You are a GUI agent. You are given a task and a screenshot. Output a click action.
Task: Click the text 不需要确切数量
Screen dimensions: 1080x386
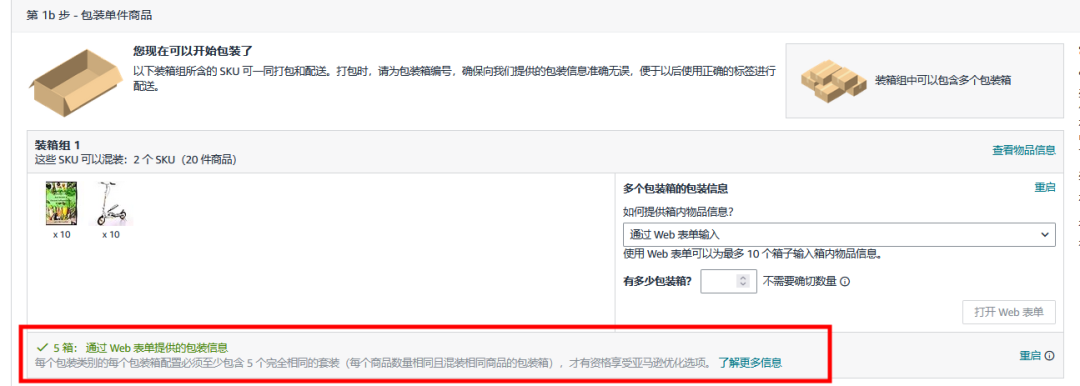tap(799, 281)
